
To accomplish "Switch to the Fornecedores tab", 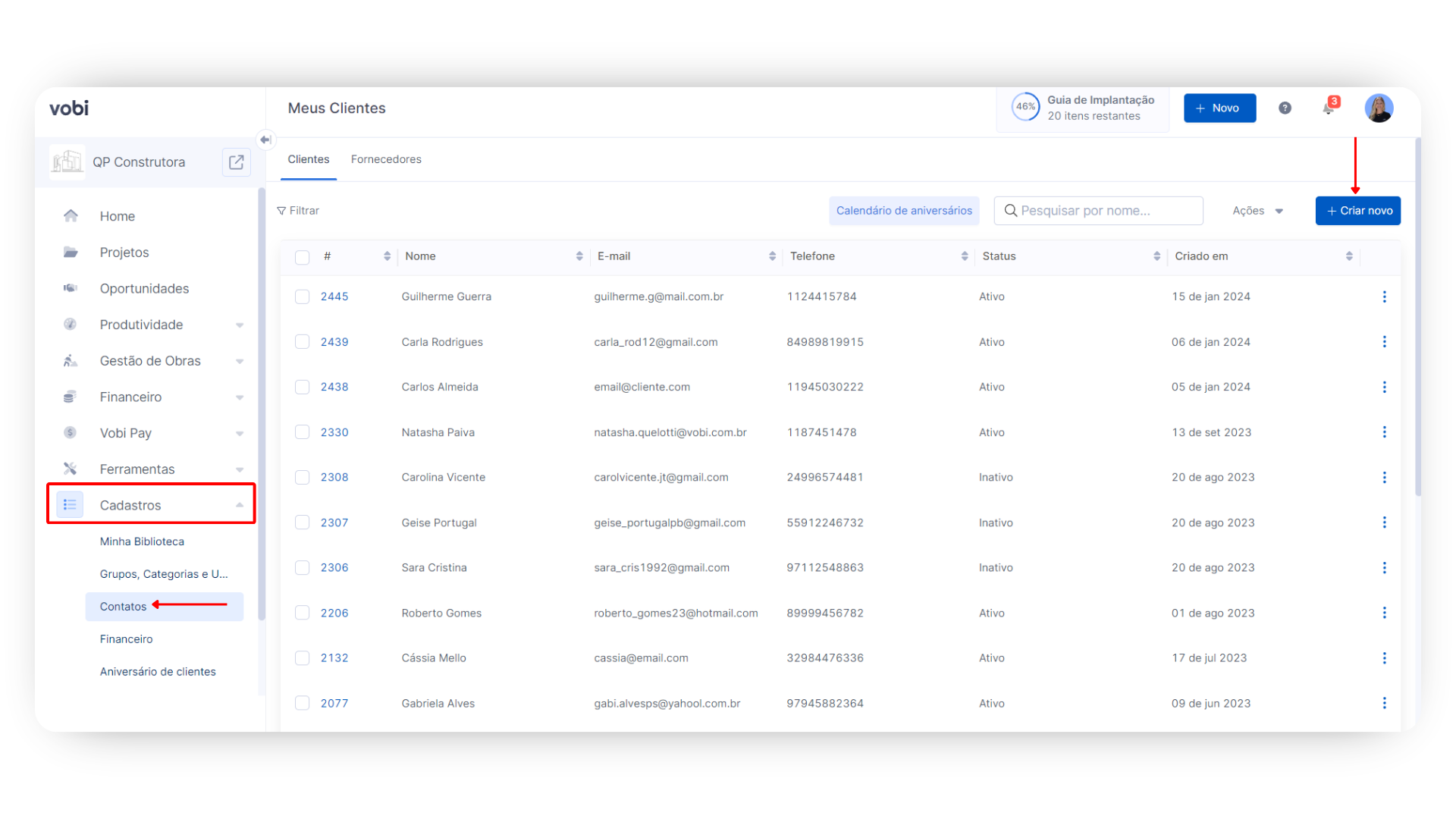I will (x=386, y=159).
